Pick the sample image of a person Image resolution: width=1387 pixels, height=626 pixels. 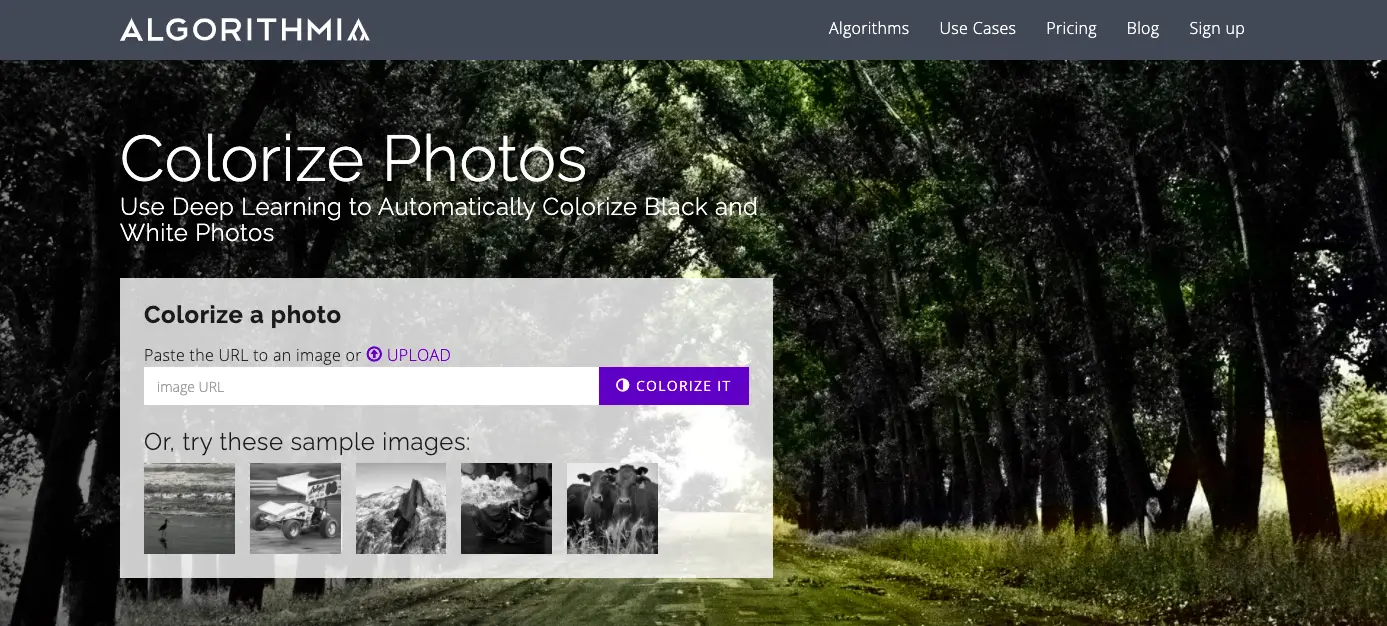click(506, 508)
